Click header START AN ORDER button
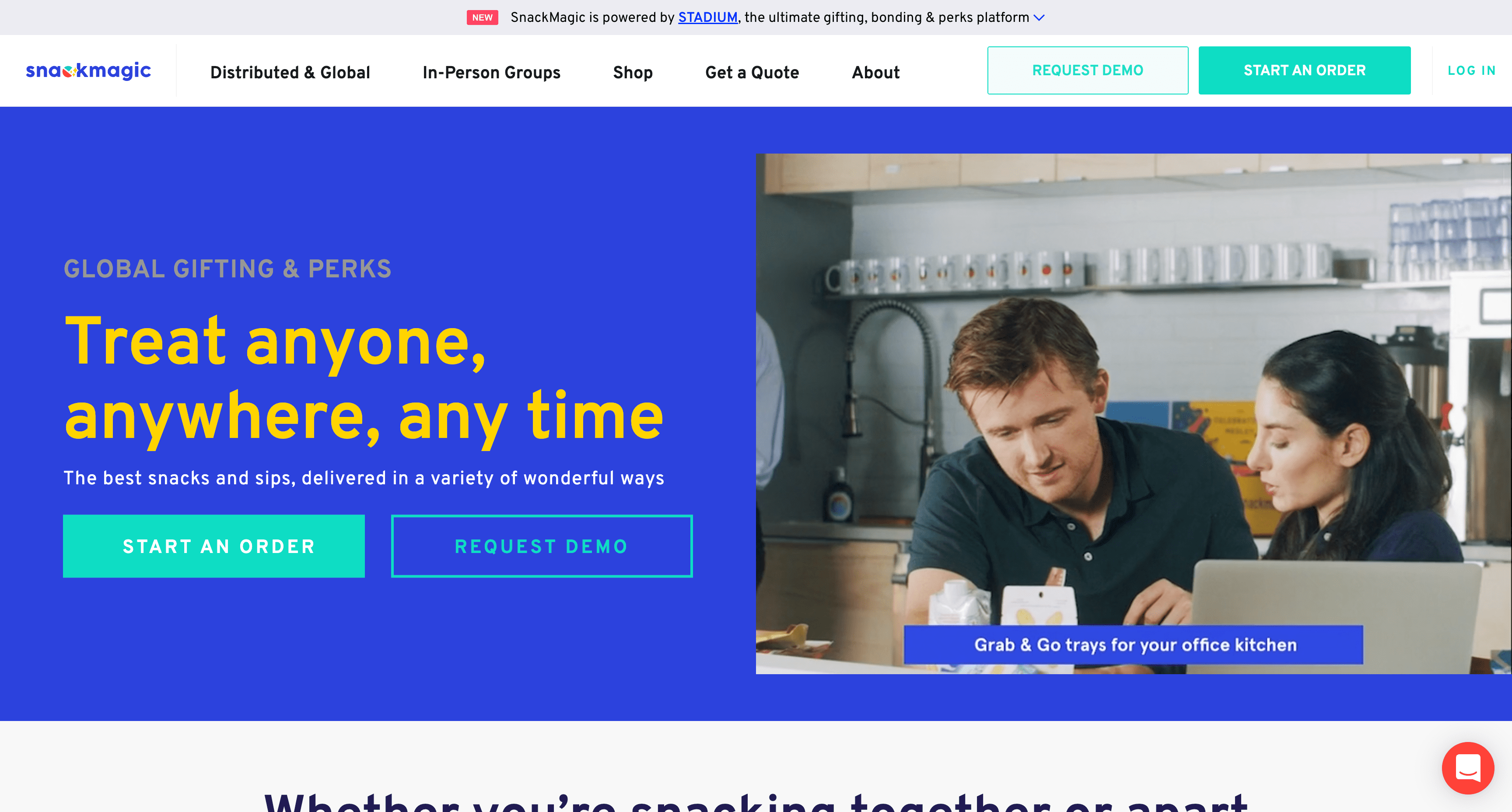This screenshot has width=1512, height=812. pyautogui.click(x=1304, y=70)
